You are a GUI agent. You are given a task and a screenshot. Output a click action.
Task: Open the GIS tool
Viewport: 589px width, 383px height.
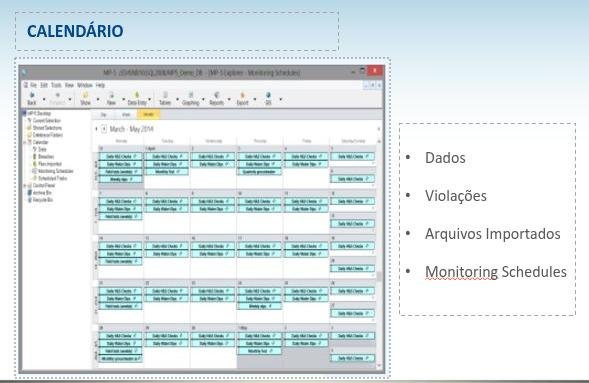point(268,99)
